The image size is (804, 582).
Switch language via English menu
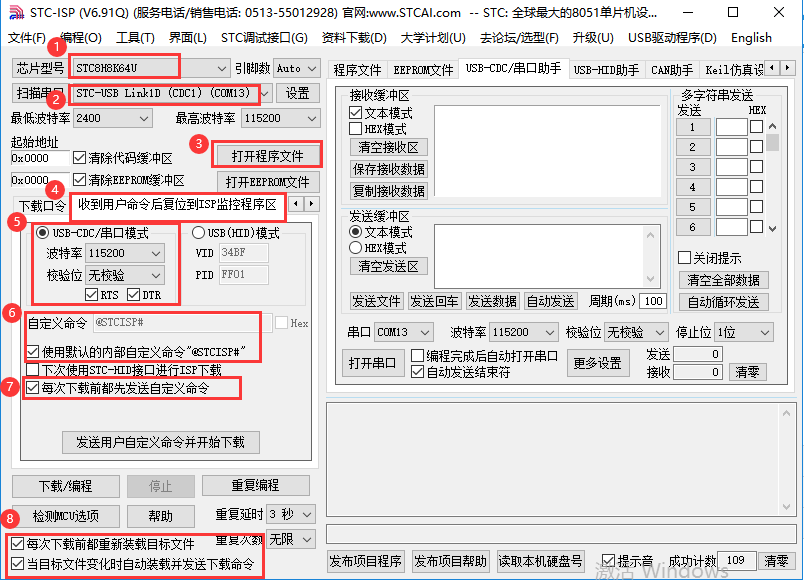coord(751,37)
